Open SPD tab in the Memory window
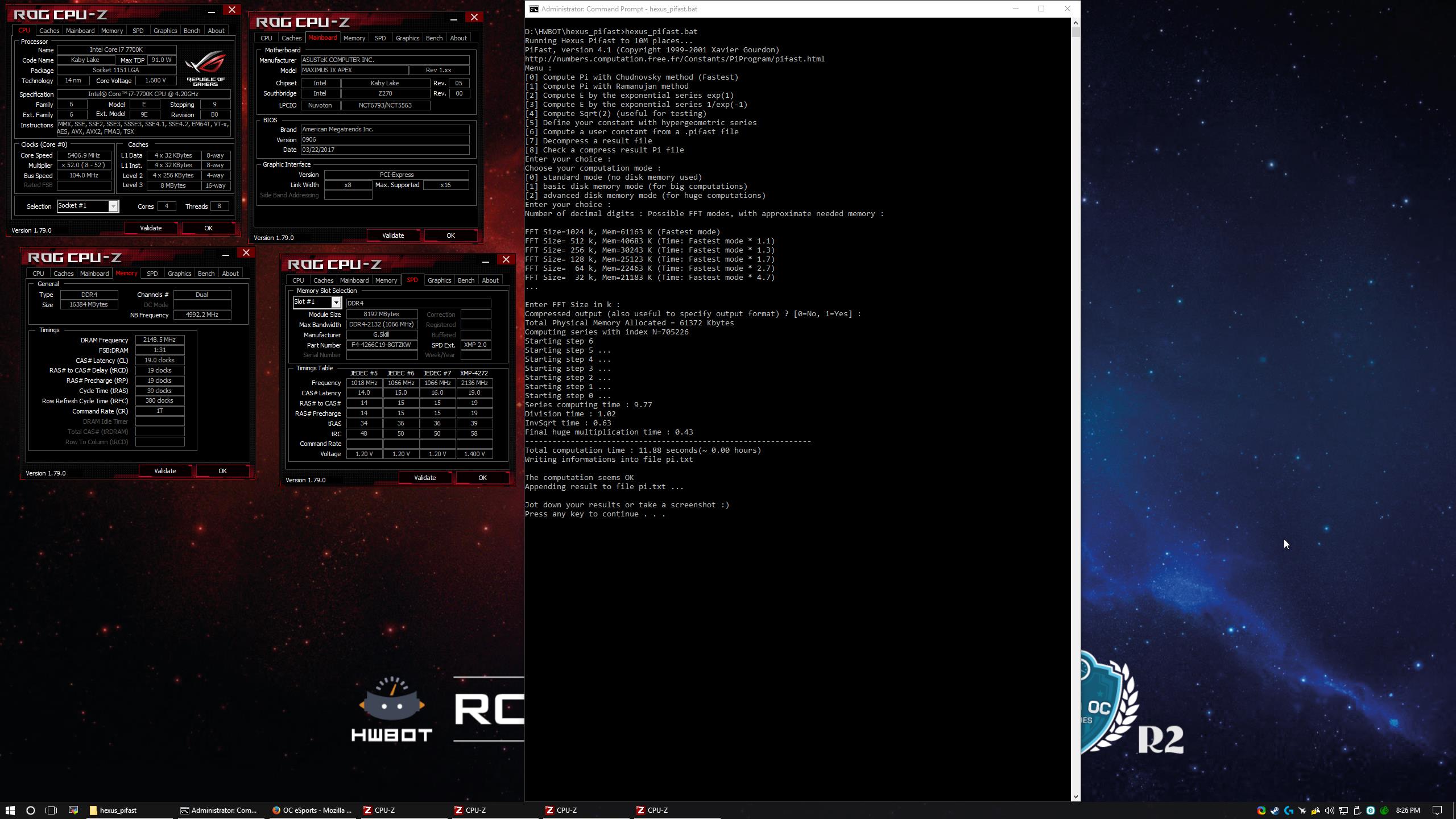This screenshot has height=819, width=1456. [x=152, y=274]
